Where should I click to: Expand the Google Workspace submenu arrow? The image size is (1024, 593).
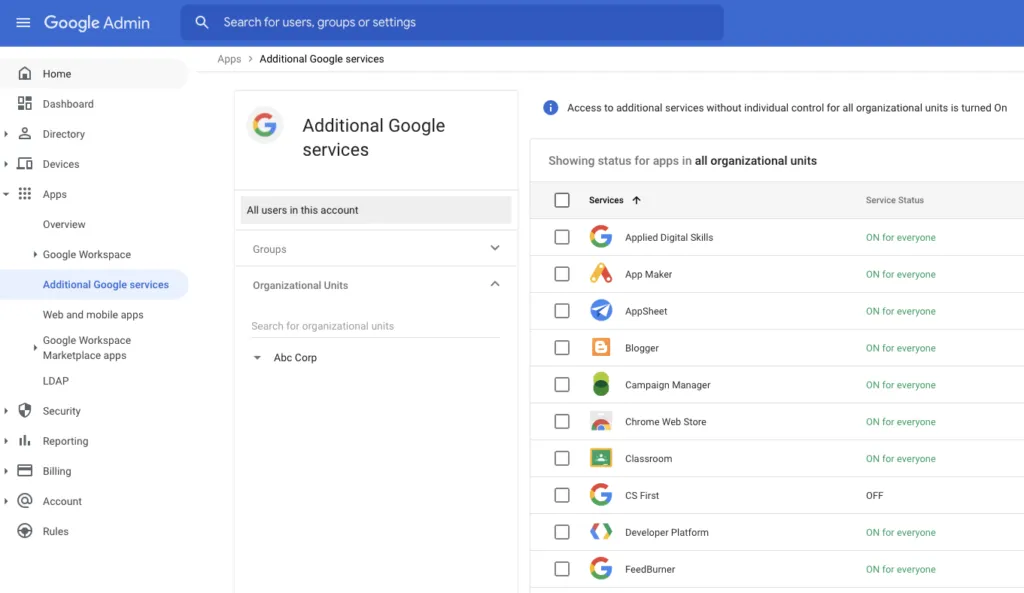[35, 254]
